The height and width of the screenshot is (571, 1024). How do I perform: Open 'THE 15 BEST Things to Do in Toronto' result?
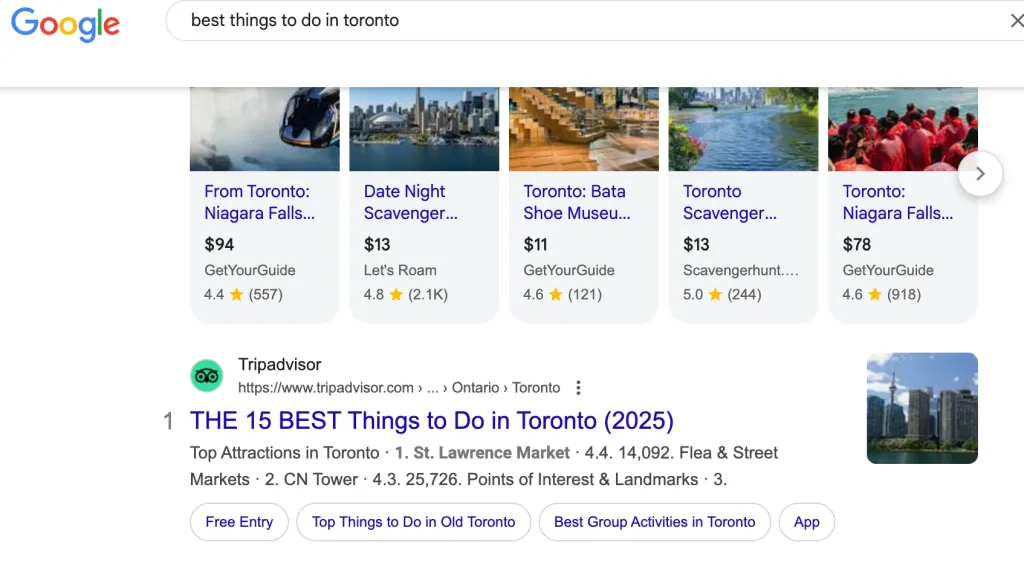432,421
